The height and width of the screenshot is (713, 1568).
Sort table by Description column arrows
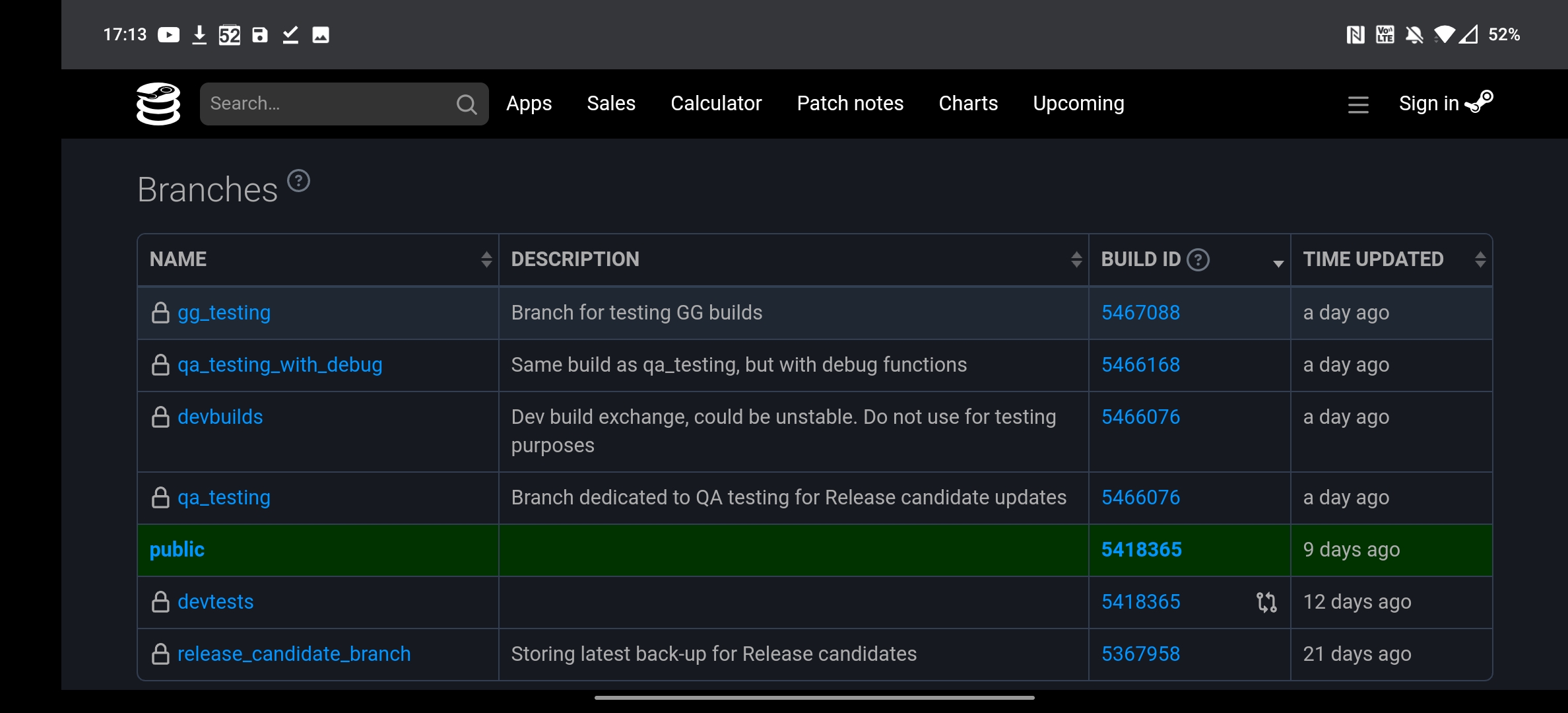1076,259
